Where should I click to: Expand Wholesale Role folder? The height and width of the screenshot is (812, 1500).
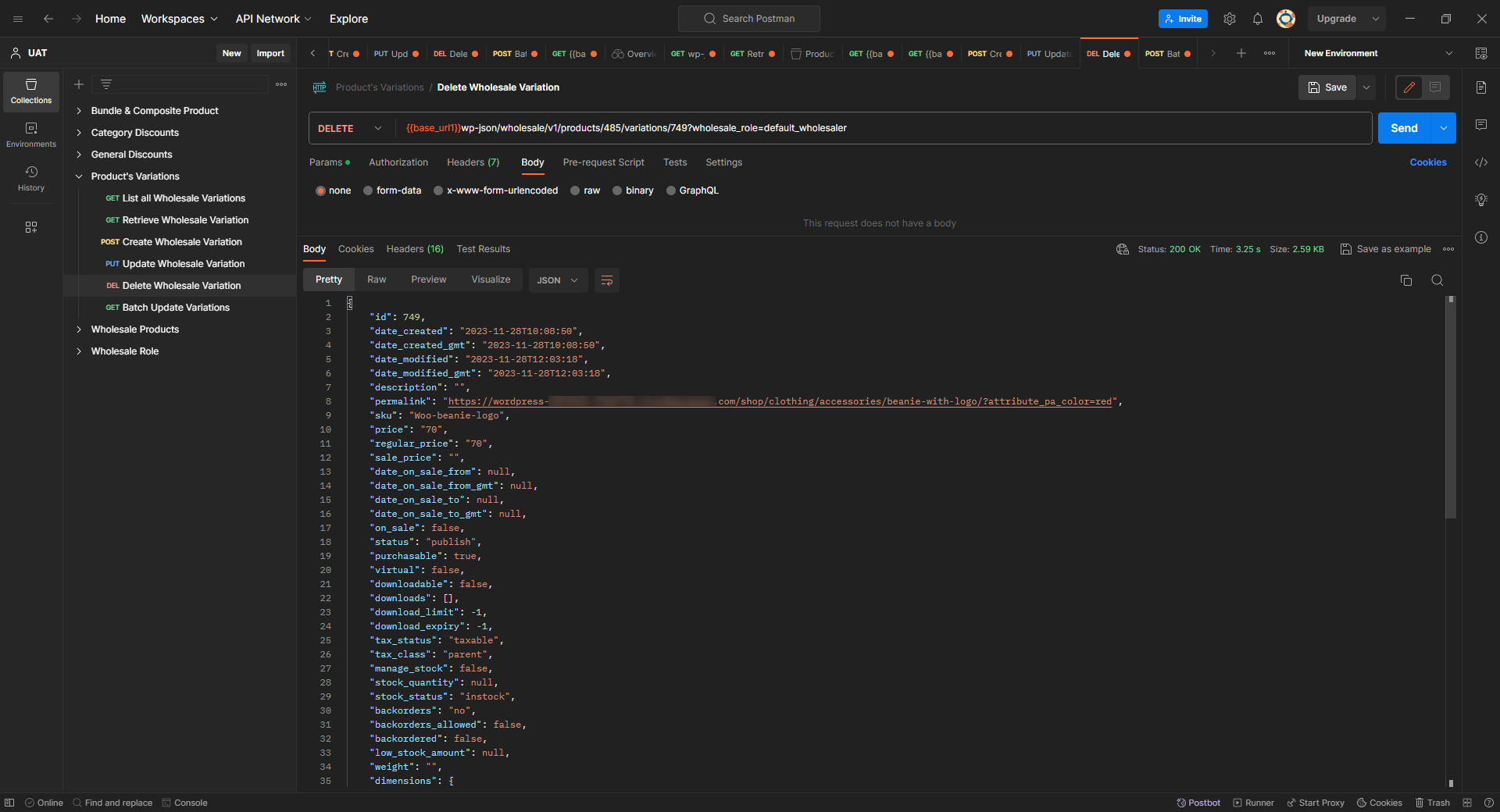pos(79,351)
